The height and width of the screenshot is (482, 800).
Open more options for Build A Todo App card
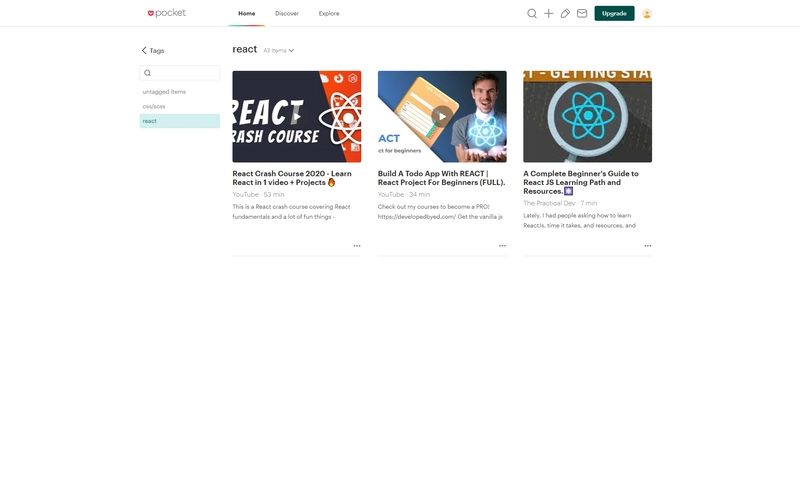pos(503,246)
